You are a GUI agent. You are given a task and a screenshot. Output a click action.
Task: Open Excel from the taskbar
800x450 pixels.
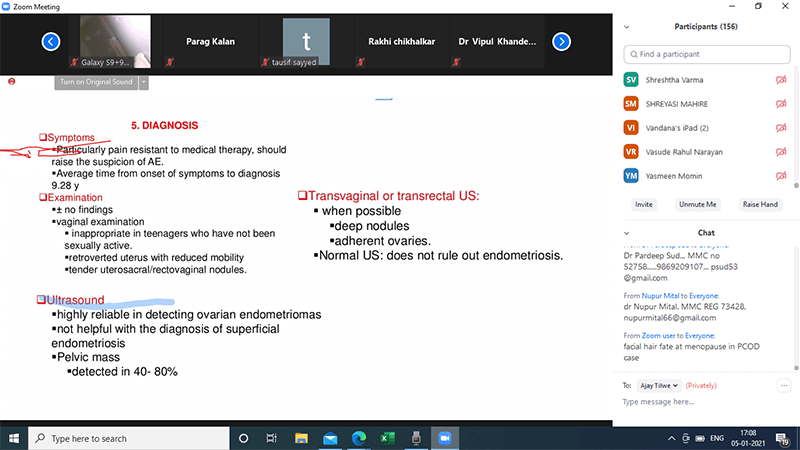[x=387, y=438]
